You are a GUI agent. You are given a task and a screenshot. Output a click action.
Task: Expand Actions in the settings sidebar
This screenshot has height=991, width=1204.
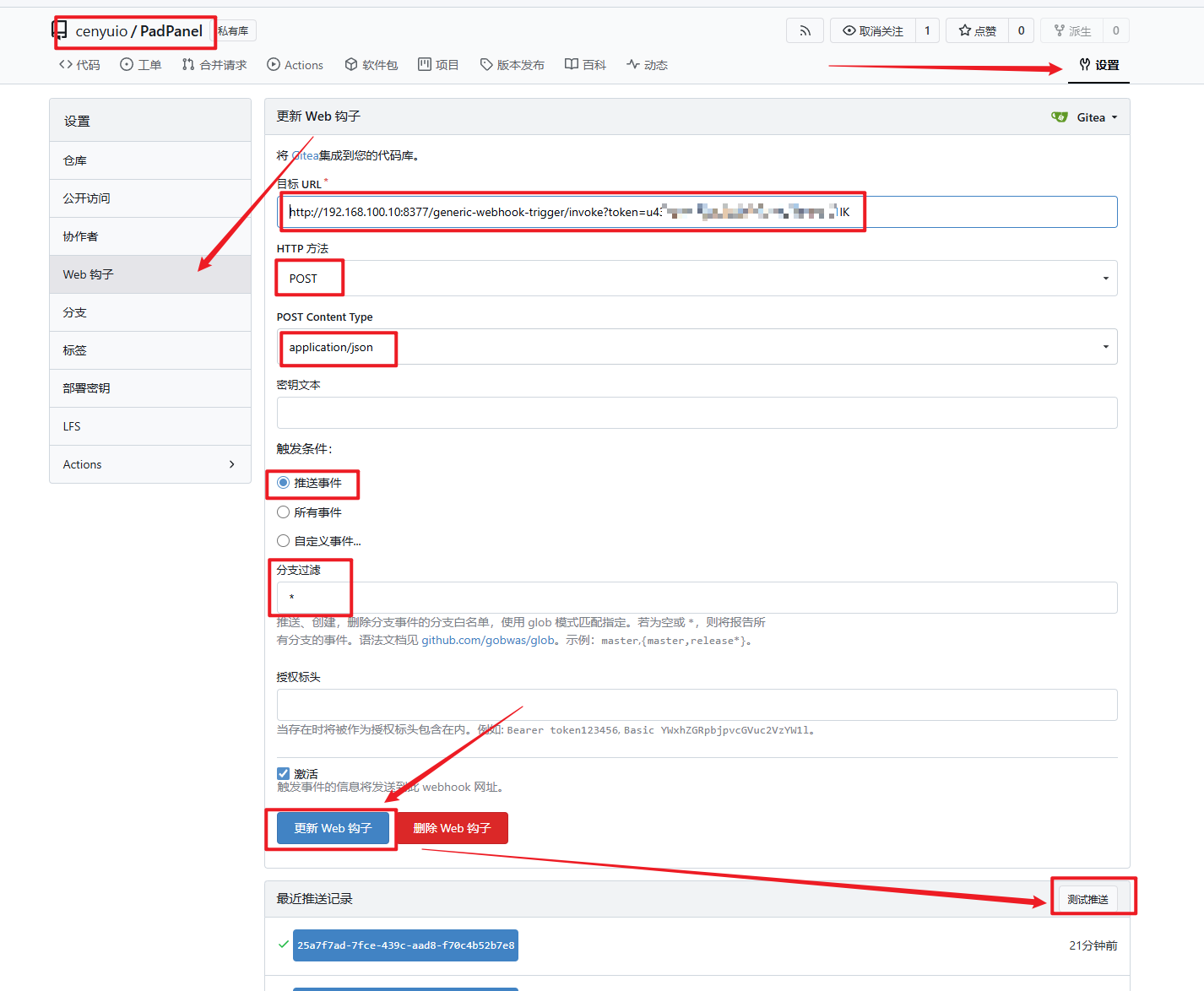point(149,464)
